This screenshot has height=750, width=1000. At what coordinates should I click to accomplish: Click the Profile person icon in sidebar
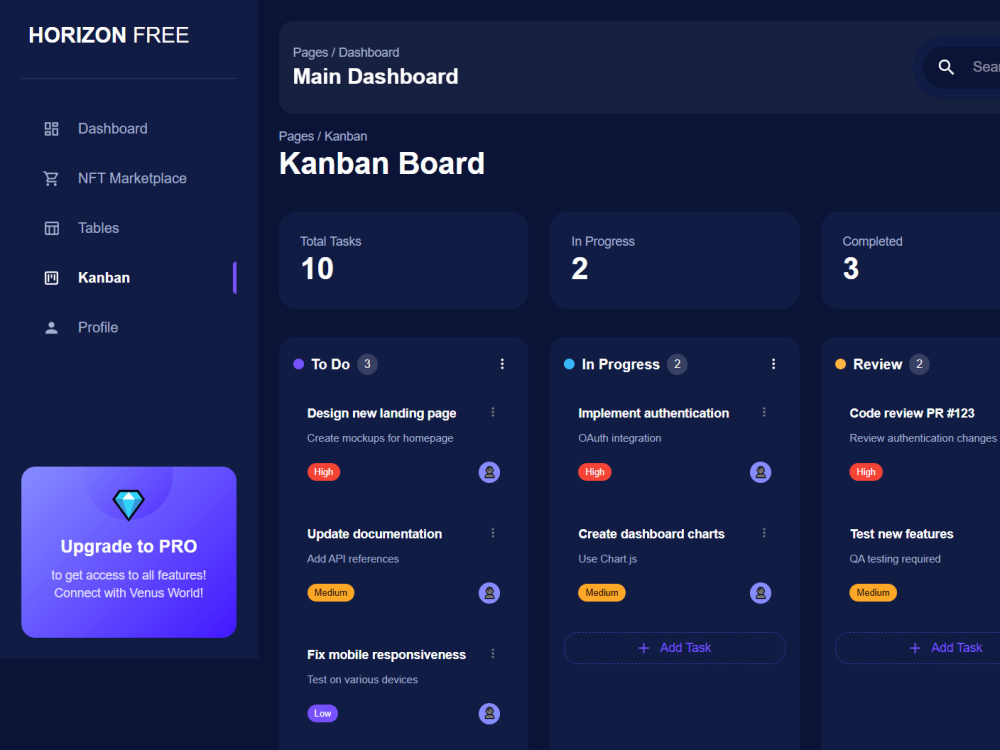point(51,328)
